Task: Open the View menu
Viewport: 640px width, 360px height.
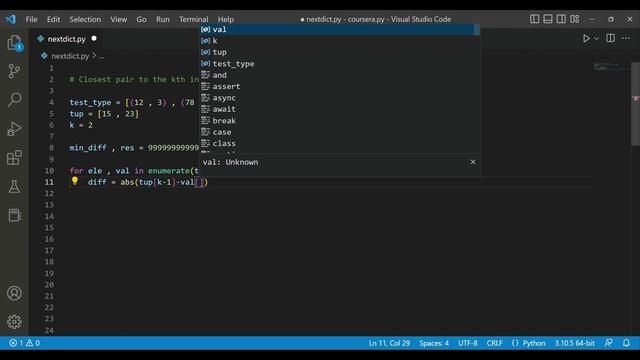Action: [x=119, y=19]
